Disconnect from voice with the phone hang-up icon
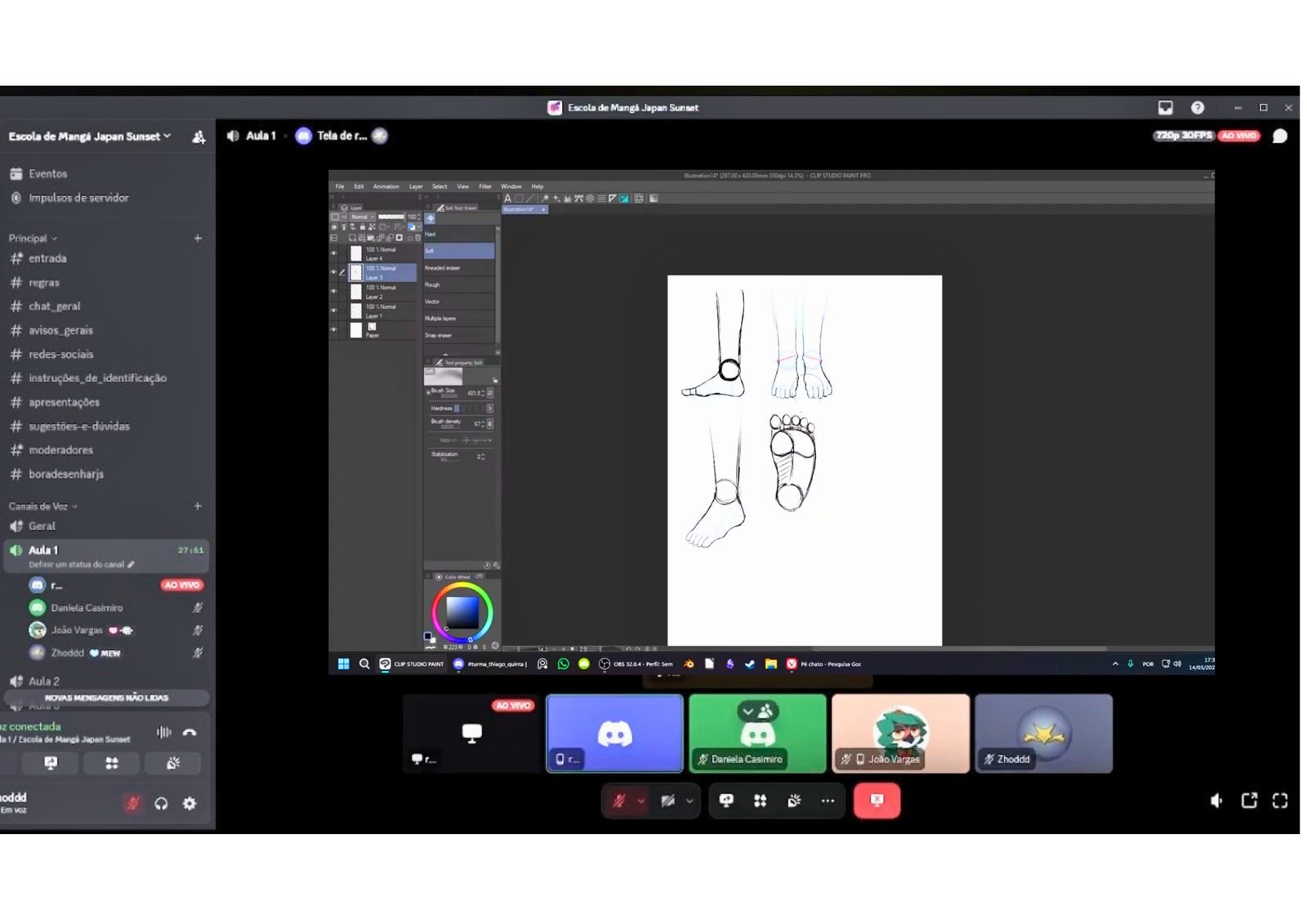The width and height of the screenshot is (1307, 924). tap(190, 733)
